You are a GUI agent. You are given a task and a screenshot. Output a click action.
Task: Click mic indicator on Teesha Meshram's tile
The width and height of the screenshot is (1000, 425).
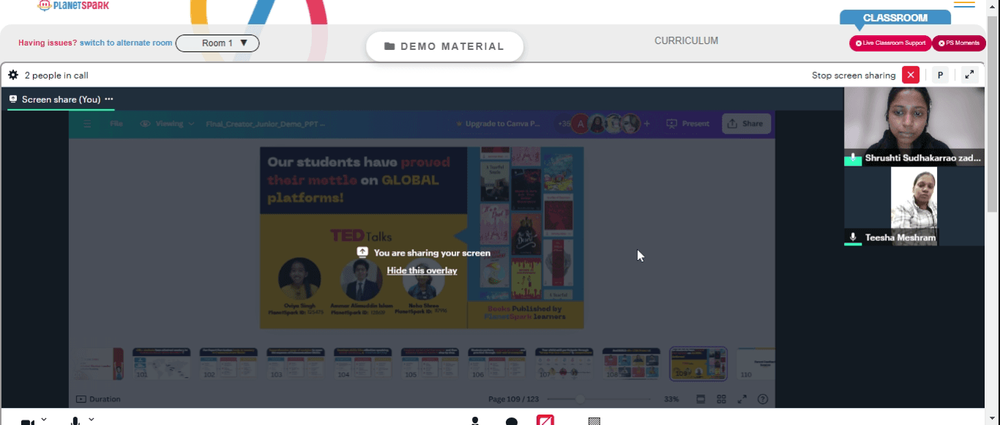853,237
